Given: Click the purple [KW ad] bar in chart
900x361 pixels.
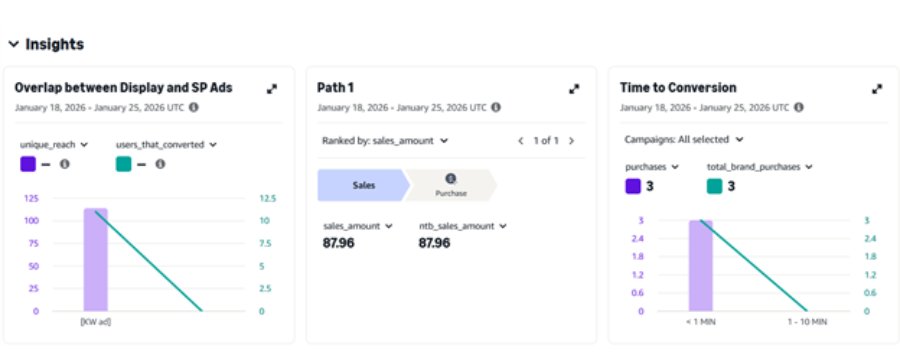Looking at the screenshot, I should click(96, 259).
